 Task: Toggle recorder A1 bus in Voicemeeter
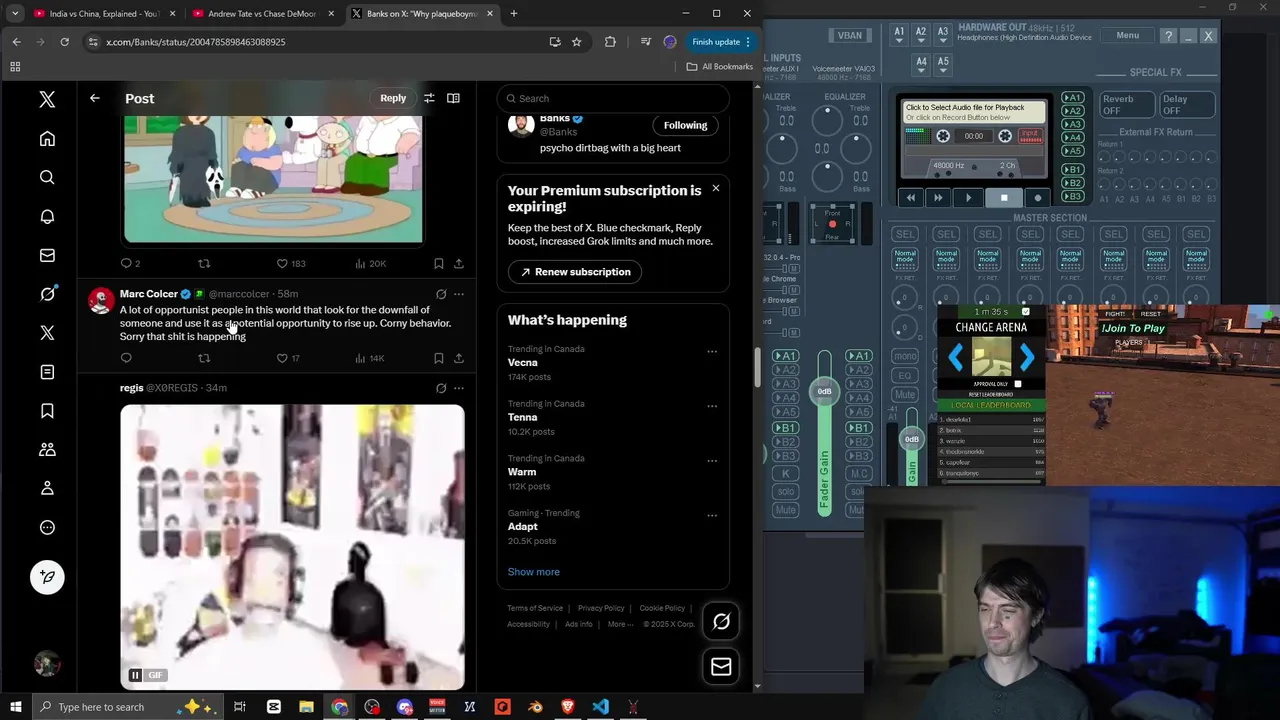(1072, 98)
